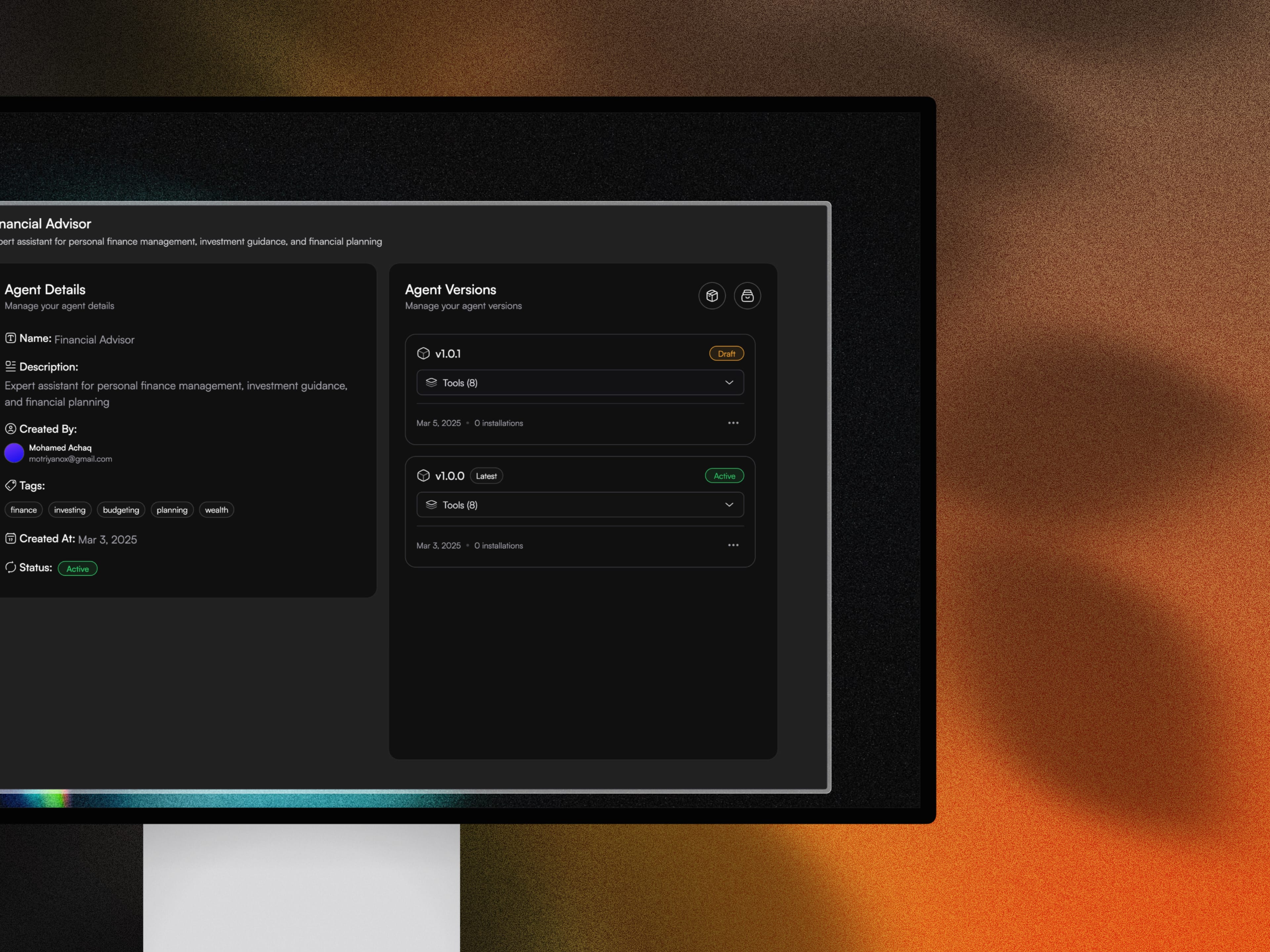Click the tag icon next to Tags label

click(x=10, y=486)
